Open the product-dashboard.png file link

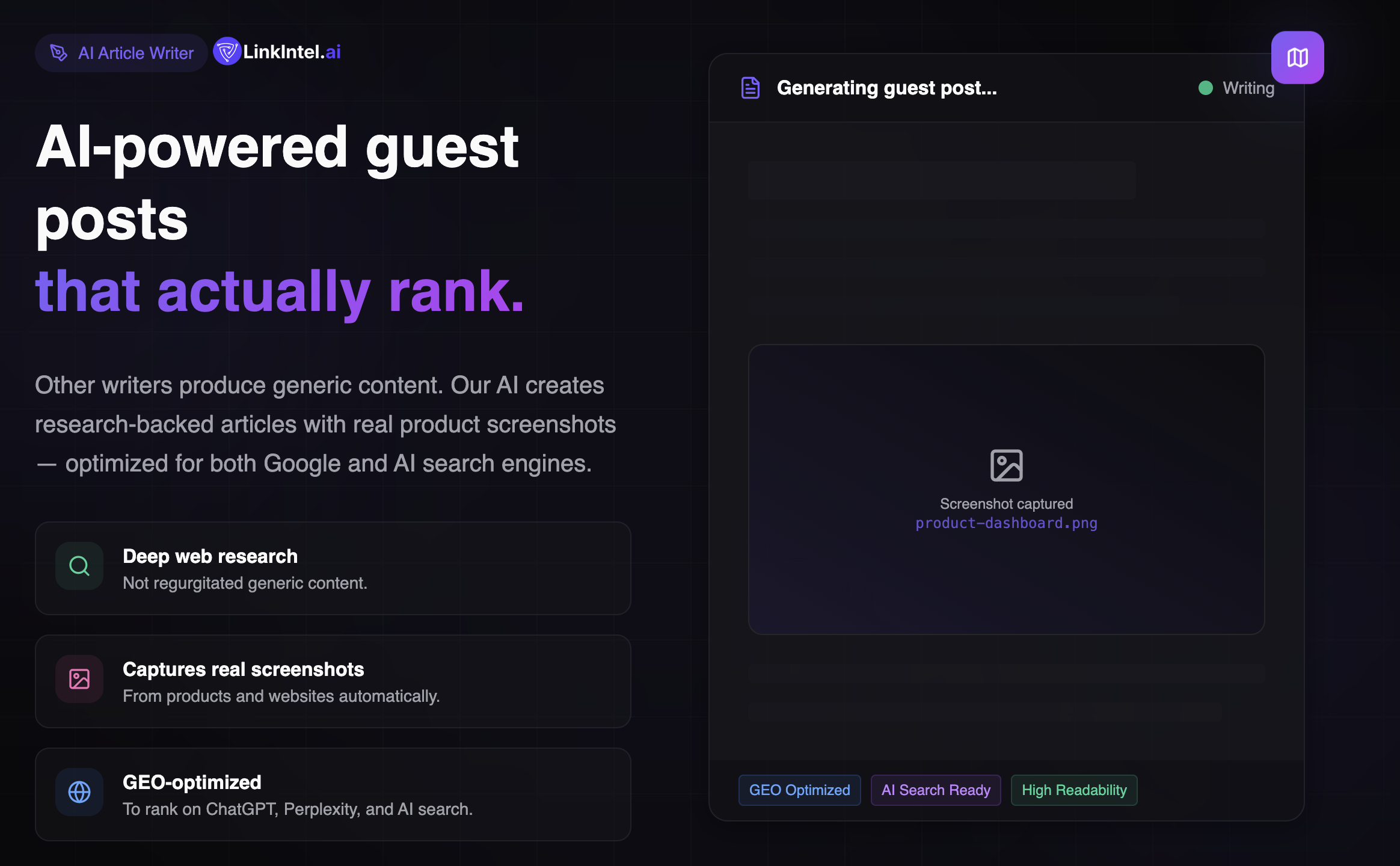pyautogui.click(x=1006, y=523)
